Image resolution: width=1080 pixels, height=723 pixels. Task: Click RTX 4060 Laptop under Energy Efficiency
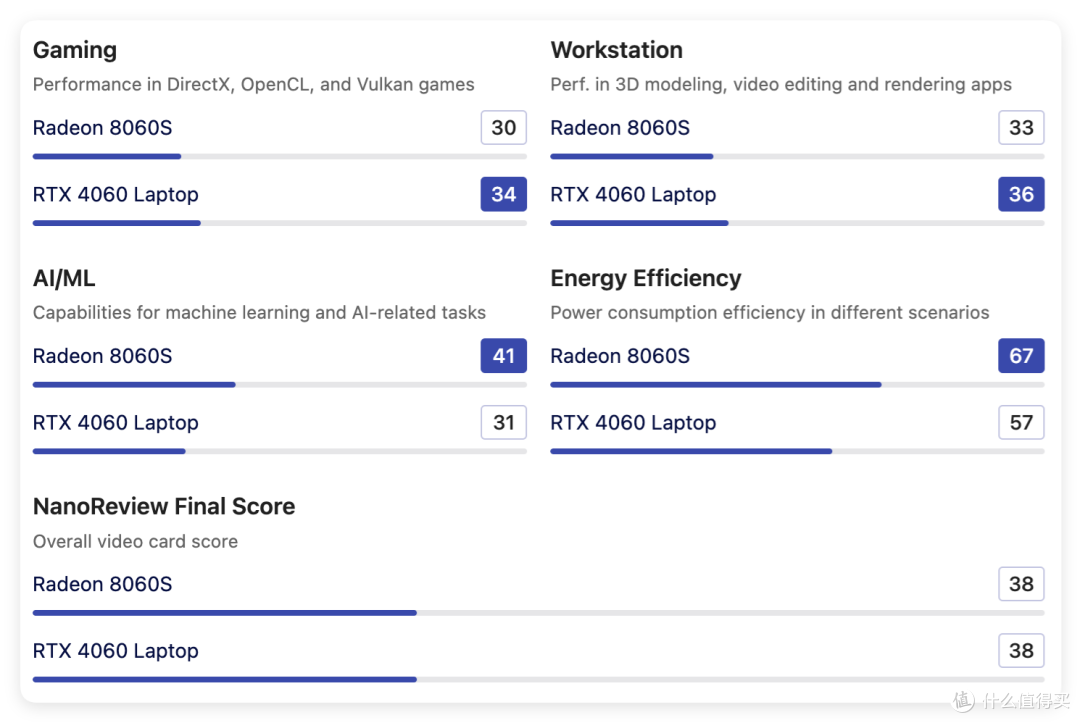(633, 422)
